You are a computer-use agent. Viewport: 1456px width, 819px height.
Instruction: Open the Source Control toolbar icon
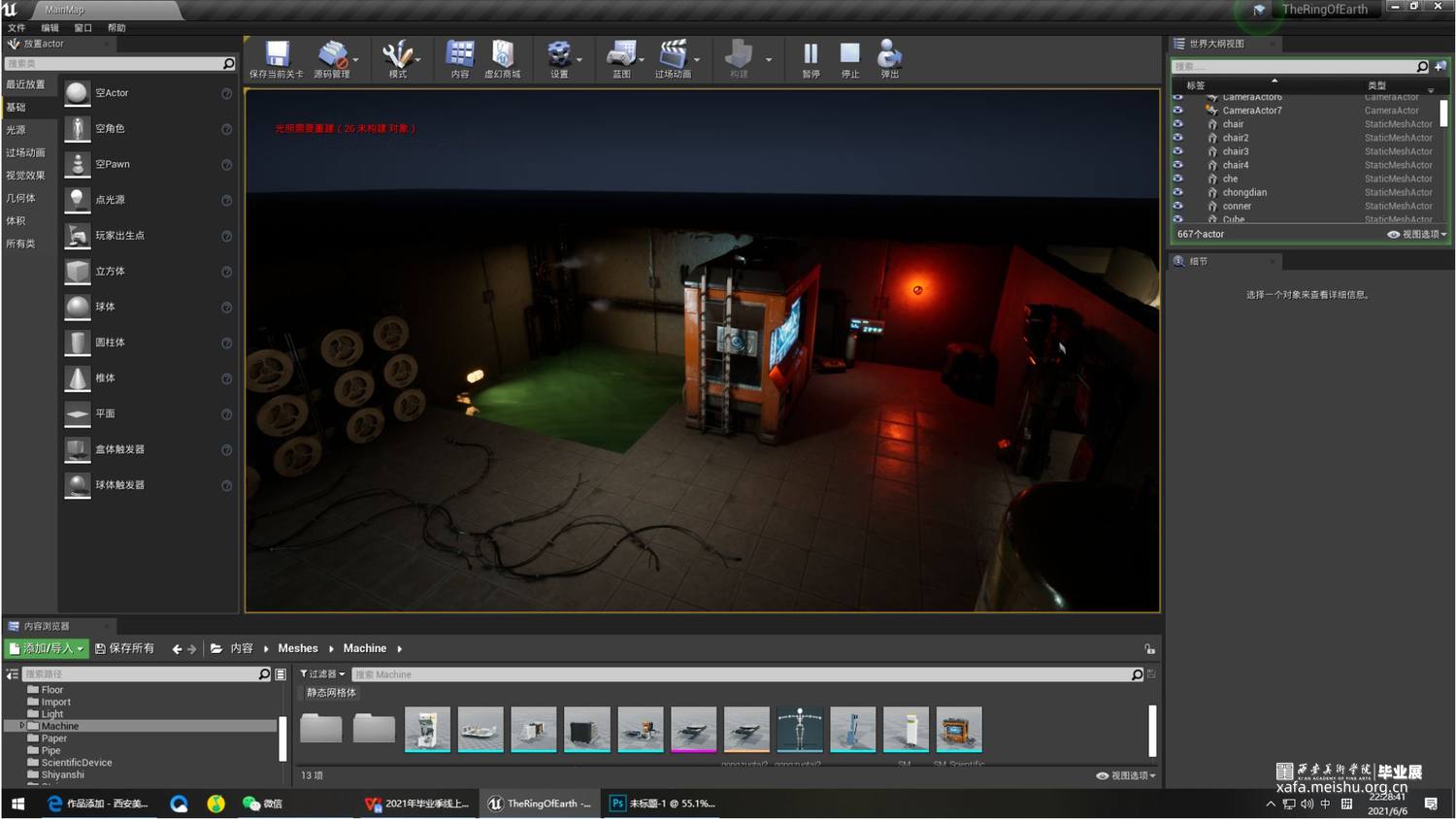(x=332, y=54)
